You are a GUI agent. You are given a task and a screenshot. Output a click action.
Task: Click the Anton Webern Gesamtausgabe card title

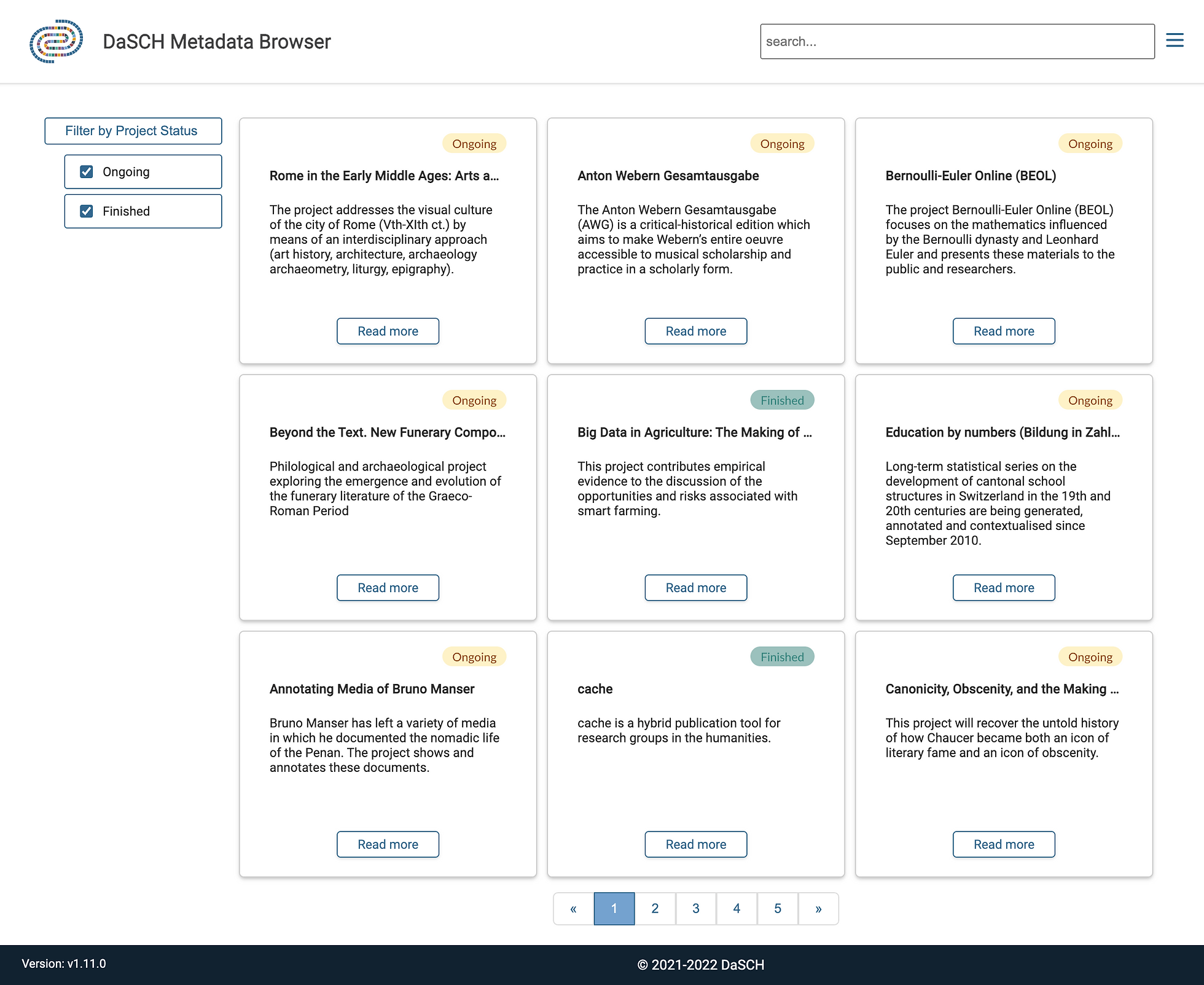(x=668, y=176)
